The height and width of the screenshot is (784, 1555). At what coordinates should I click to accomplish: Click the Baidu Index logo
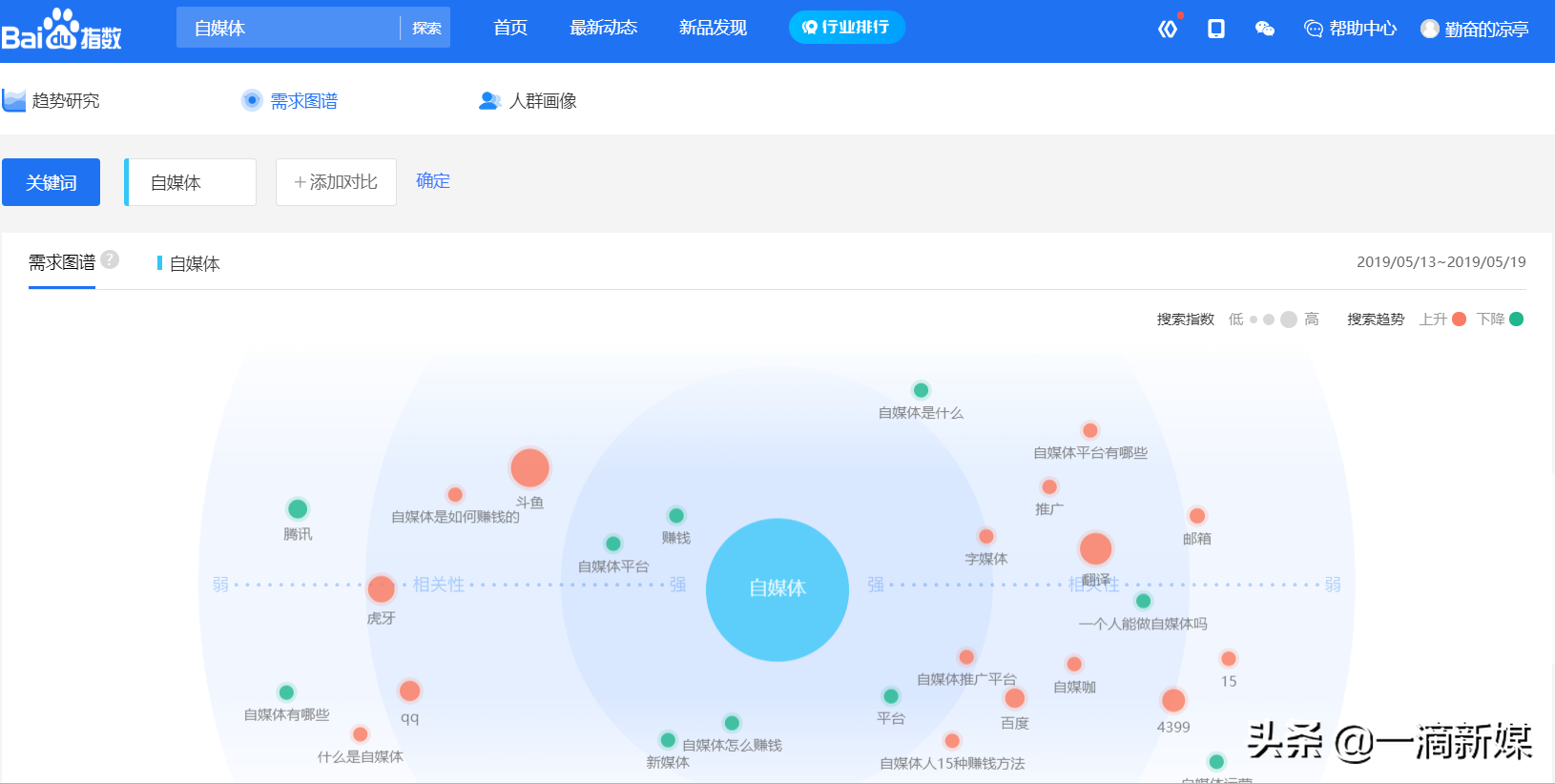(x=62, y=31)
